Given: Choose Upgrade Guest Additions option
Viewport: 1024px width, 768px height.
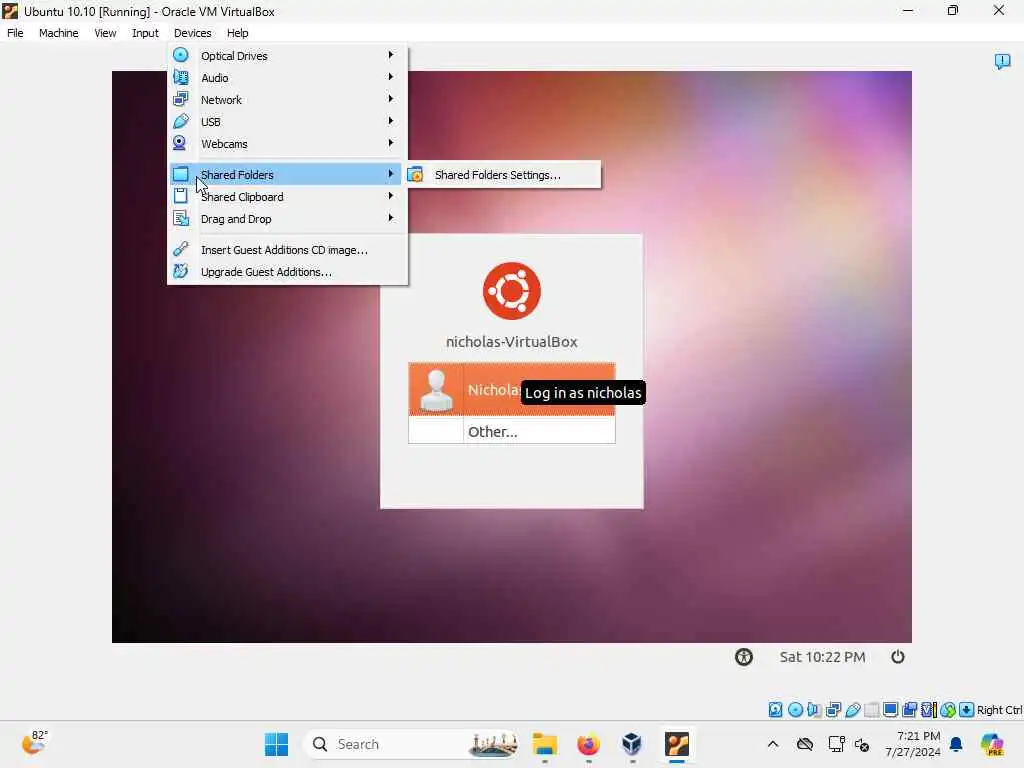Looking at the screenshot, I should click(x=287, y=272).
